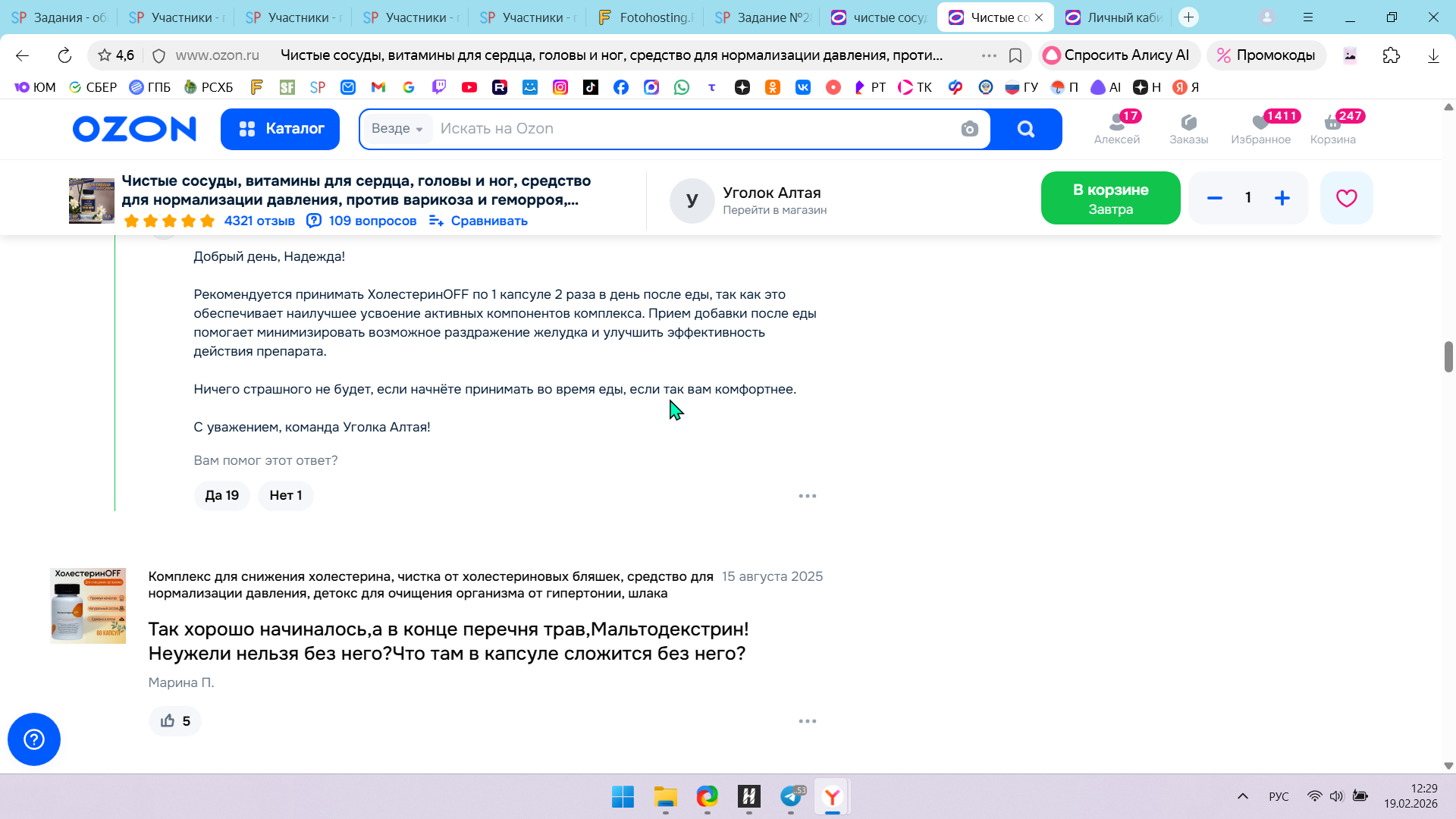Switch to Личный кабинет browser tab

1113,17
